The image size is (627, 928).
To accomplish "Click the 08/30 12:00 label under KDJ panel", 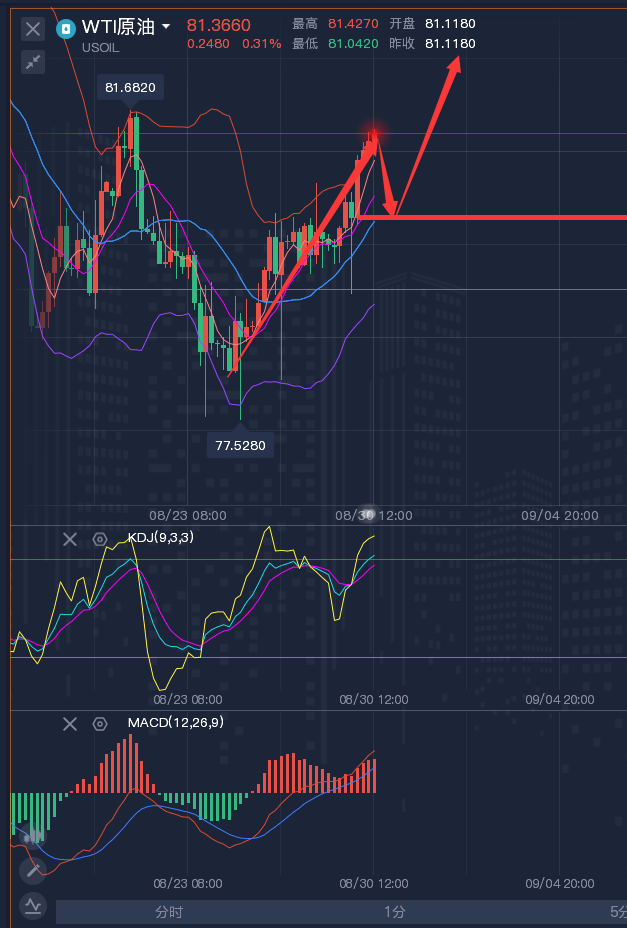I will point(374,700).
